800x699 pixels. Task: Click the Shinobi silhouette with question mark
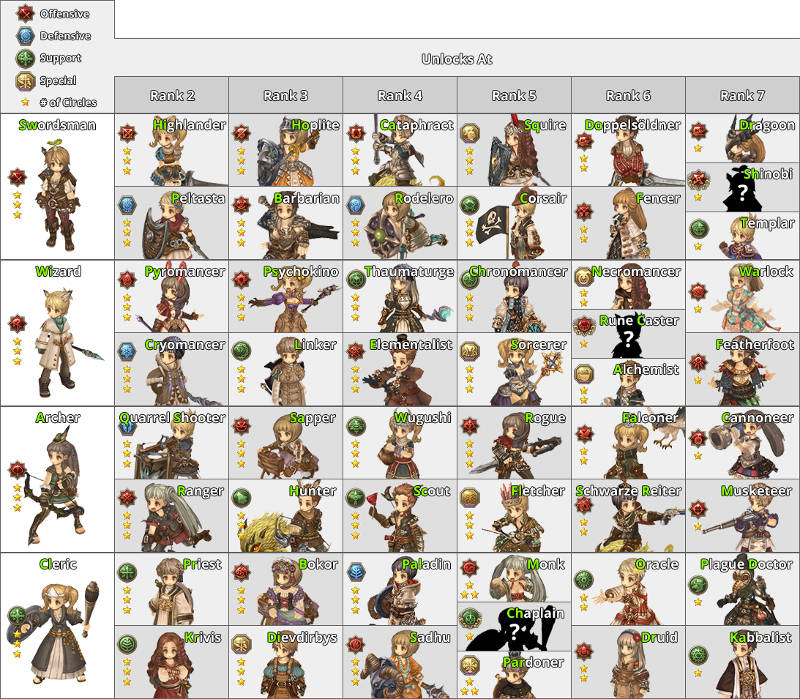(x=742, y=190)
